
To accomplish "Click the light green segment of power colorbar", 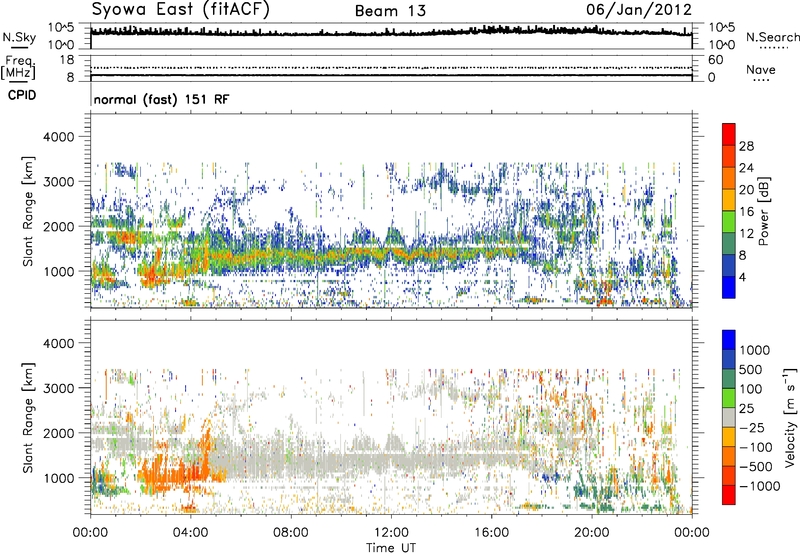I will click(x=729, y=222).
